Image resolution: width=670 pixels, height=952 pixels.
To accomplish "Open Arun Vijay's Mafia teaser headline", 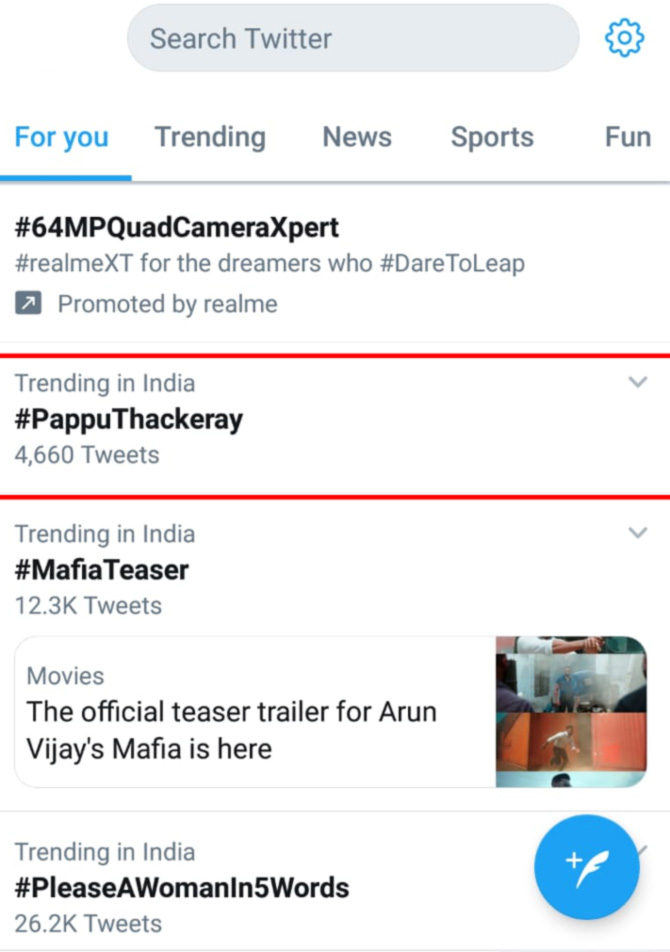I will pyautogui.click(x=230, y=730).
